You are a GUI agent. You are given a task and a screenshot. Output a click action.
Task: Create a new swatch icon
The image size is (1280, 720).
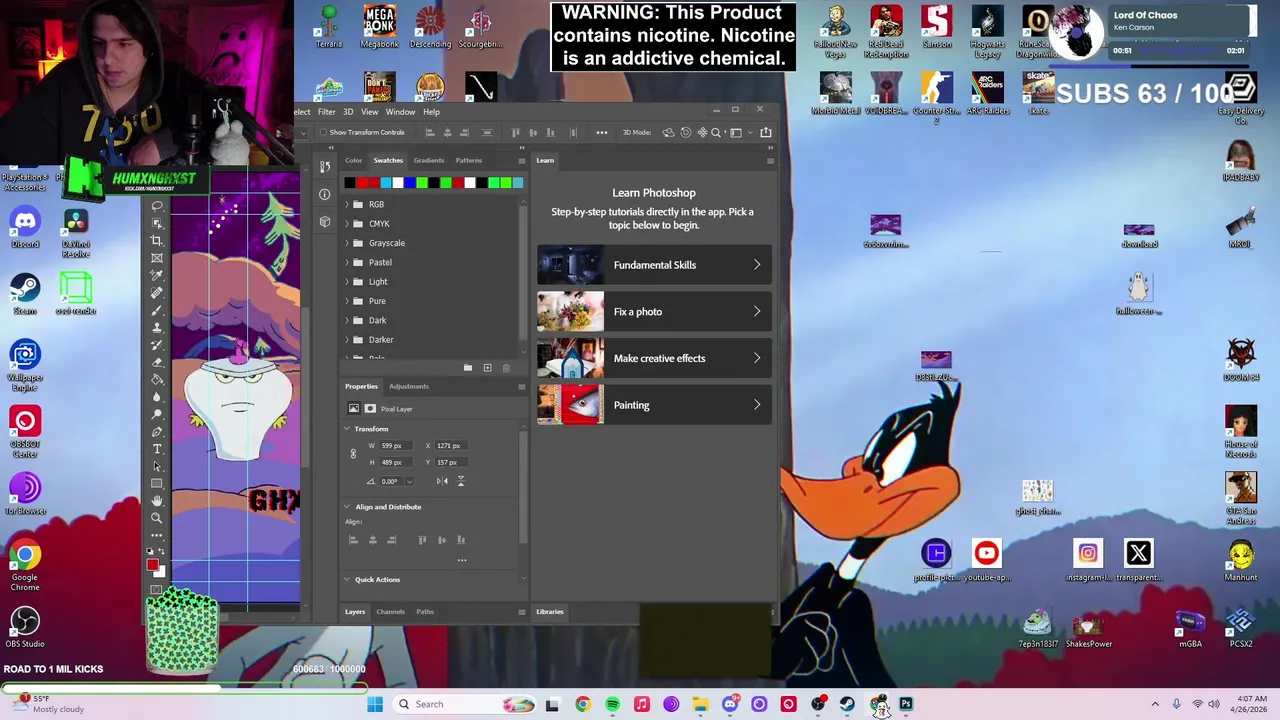[x=487, y=368]
